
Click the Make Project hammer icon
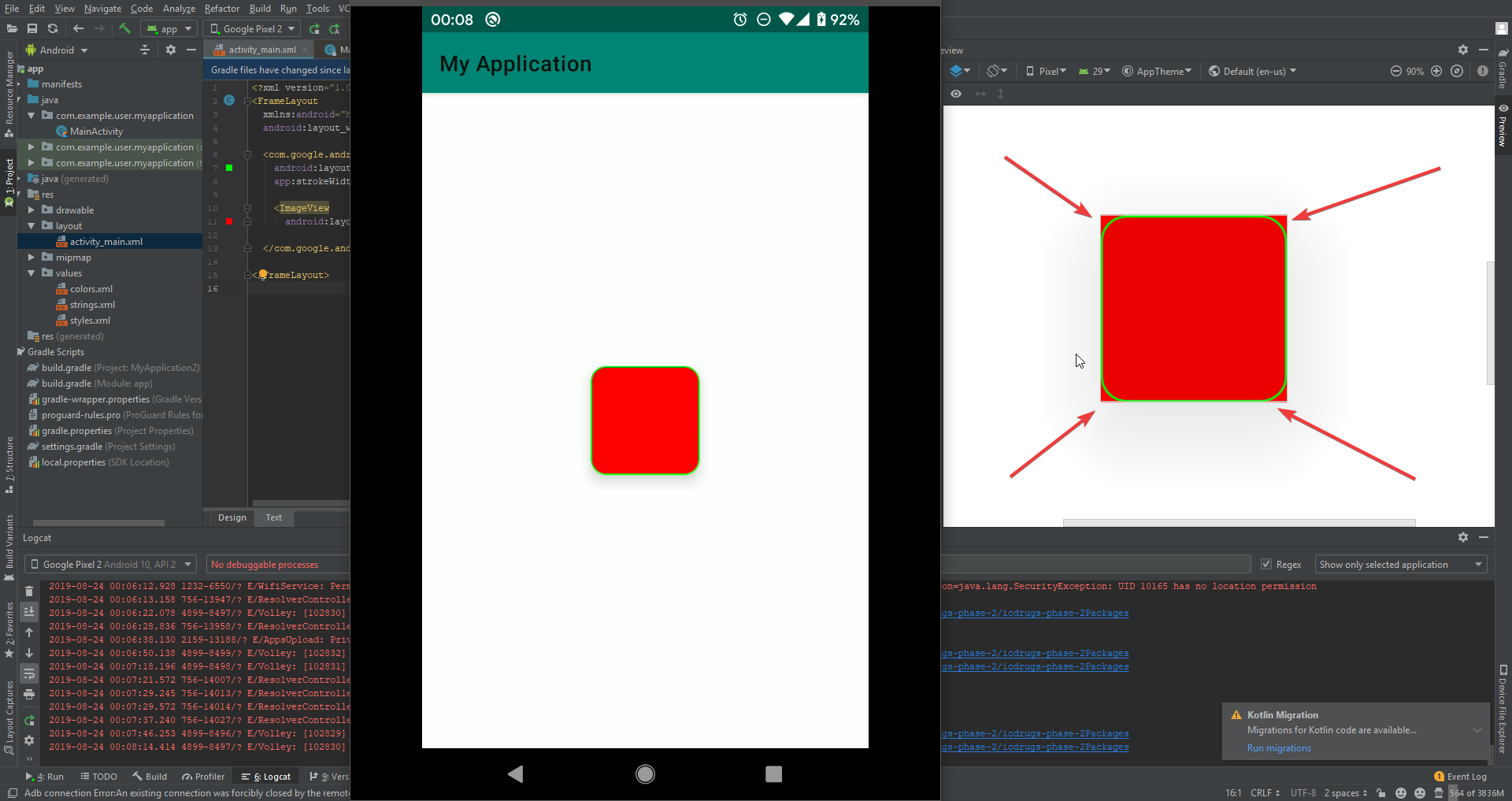[x=124, y=28]
